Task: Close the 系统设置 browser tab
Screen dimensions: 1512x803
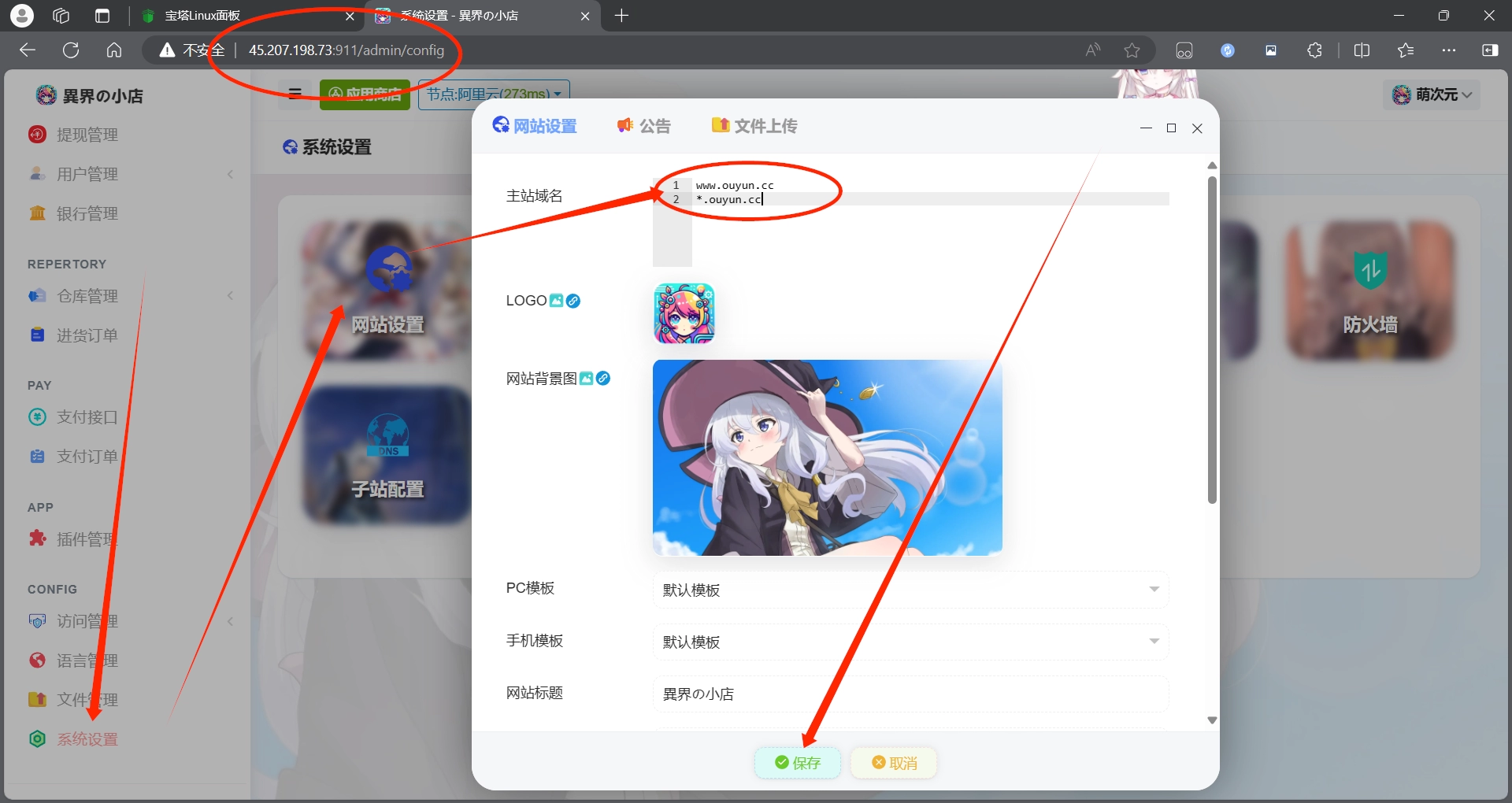Action: click(584, 16)
